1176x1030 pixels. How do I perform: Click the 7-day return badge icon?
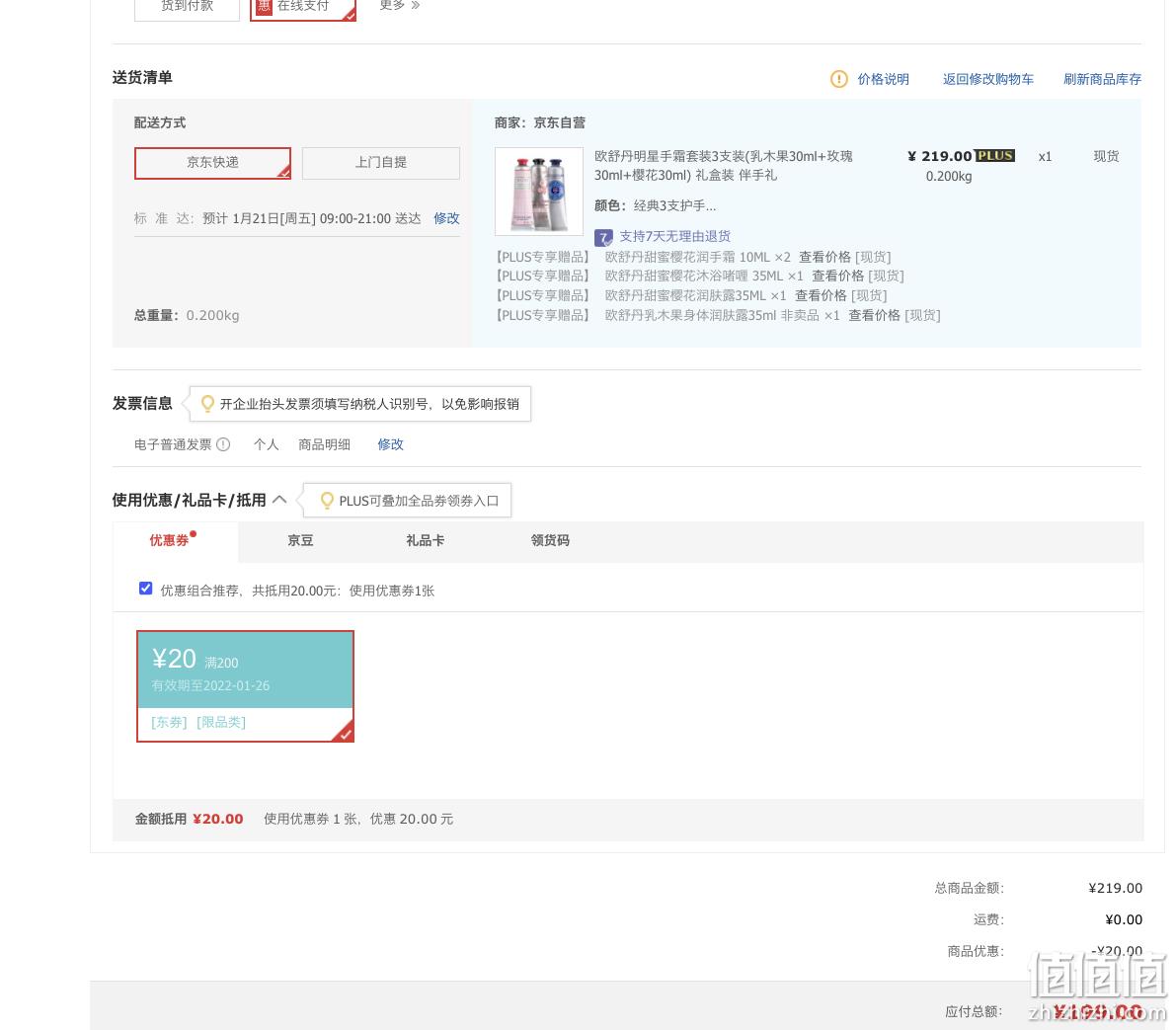(x=603, y=238)
